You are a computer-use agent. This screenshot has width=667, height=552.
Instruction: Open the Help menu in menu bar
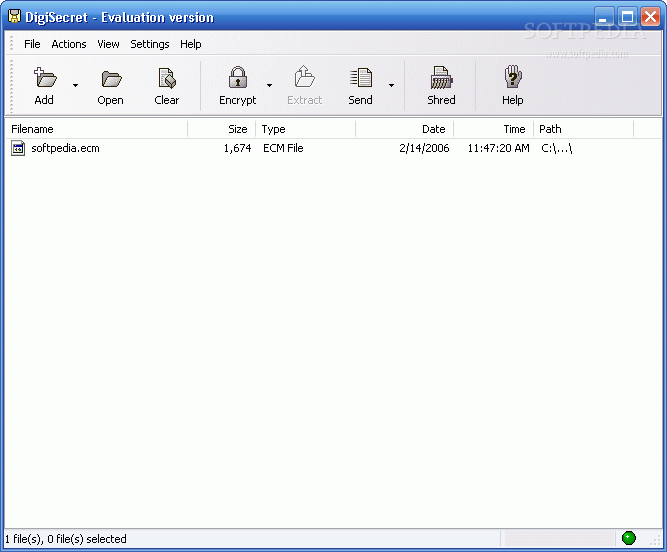(x=190, y=44)
